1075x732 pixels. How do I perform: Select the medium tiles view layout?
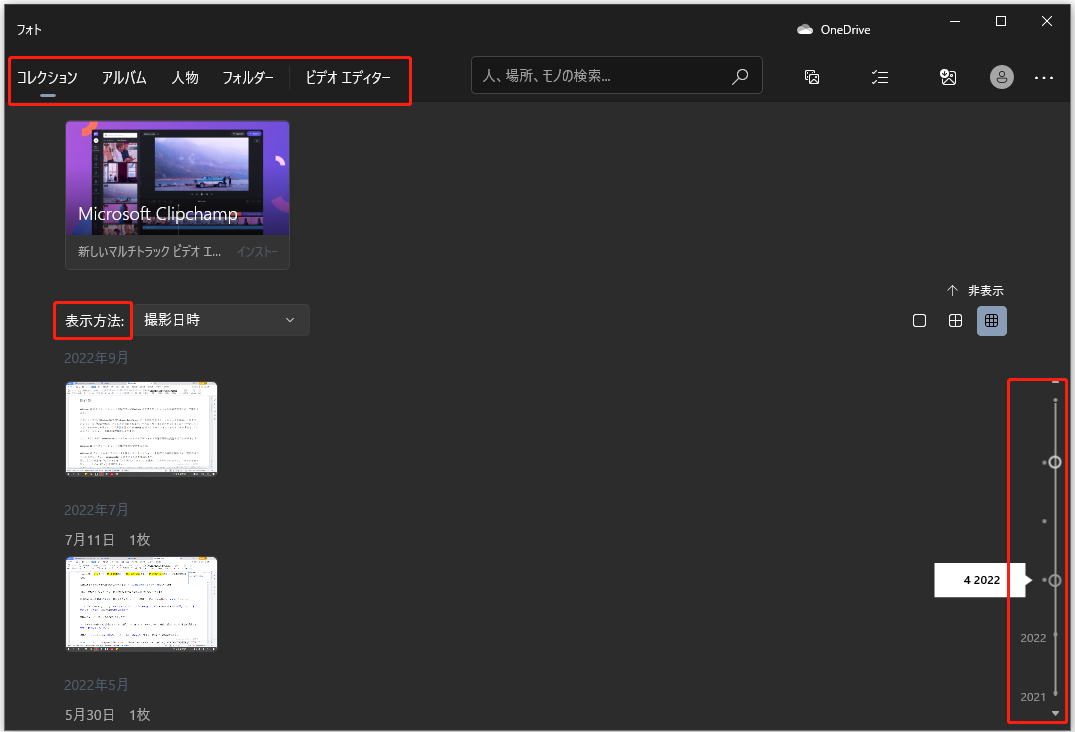955,320
